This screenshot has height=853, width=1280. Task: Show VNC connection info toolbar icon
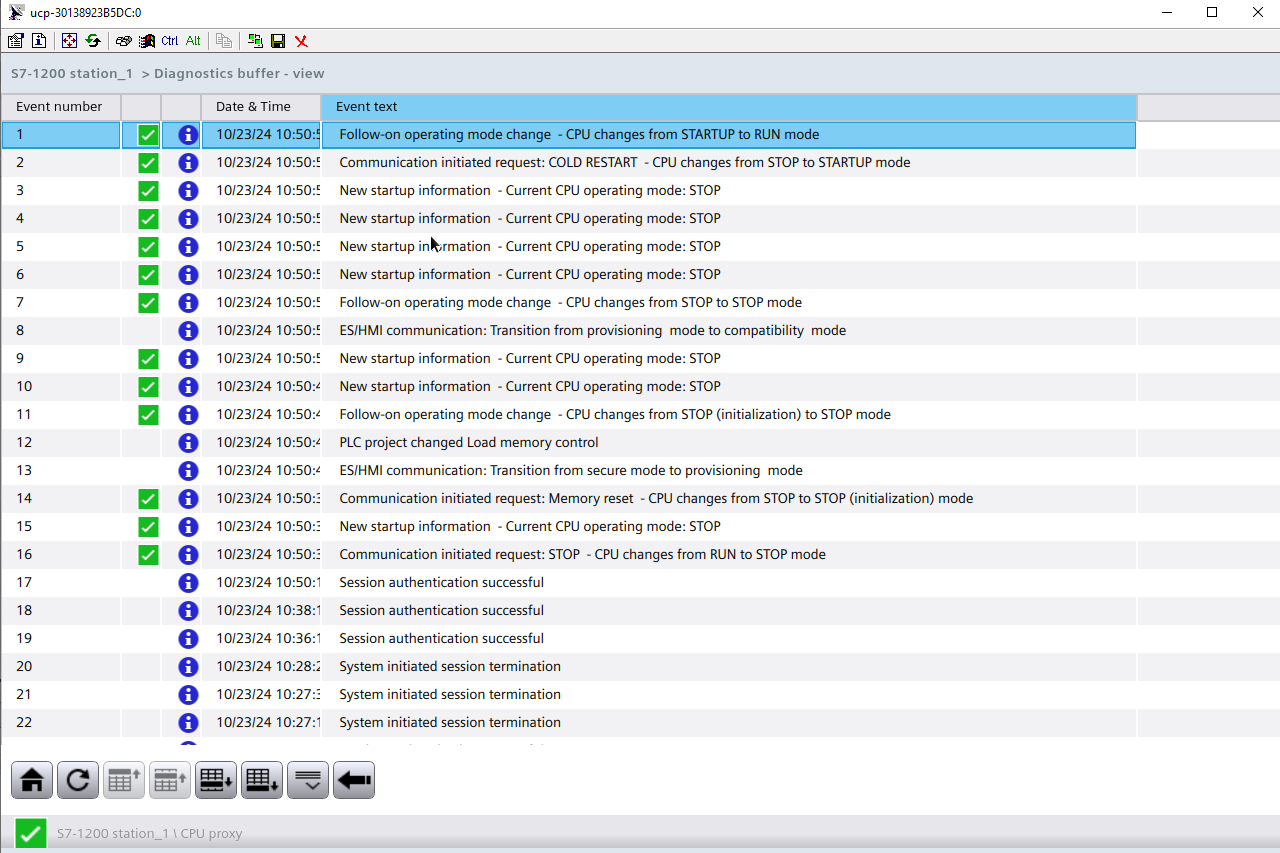point(39,41)
